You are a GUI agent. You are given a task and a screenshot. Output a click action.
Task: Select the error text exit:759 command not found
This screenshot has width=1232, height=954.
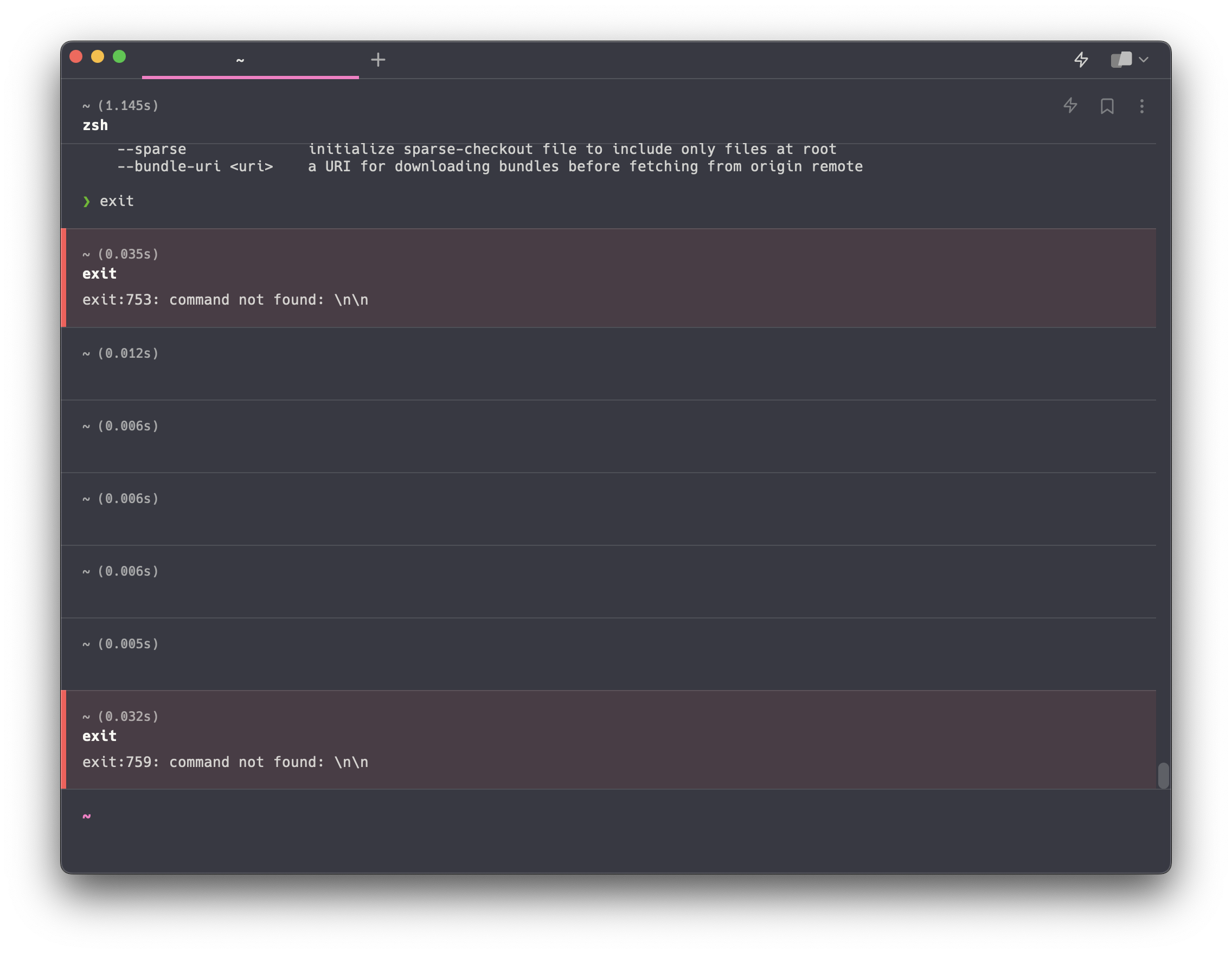pos(226,762)
